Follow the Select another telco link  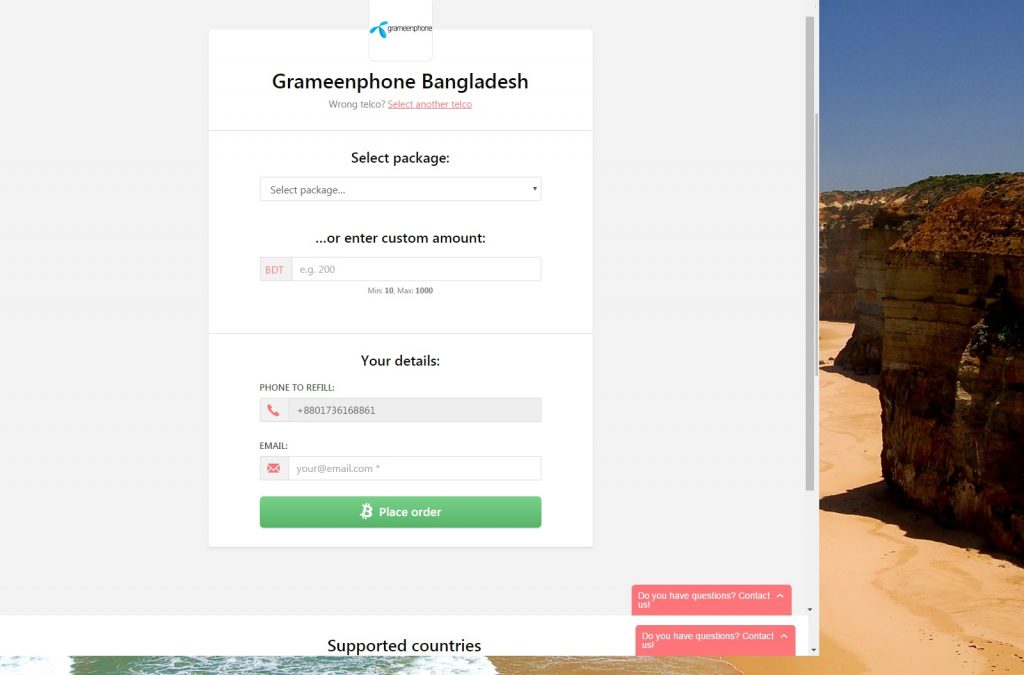pos(430,104)
